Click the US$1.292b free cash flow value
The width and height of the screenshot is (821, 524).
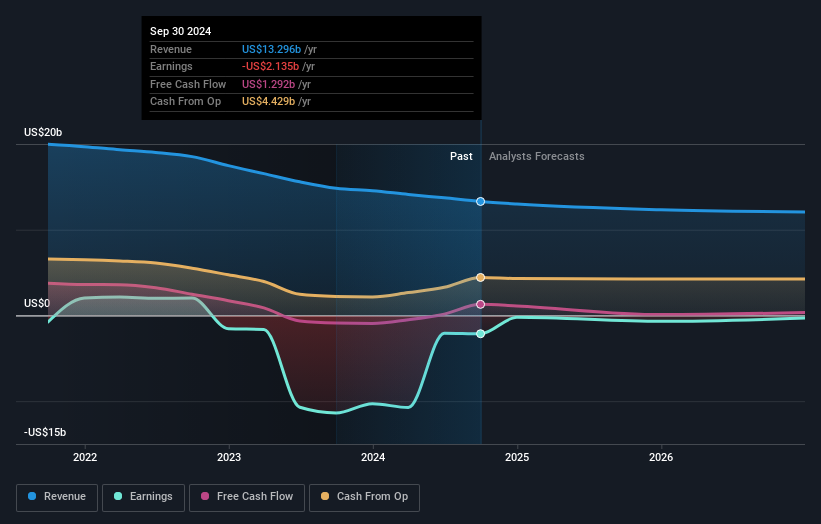pos(269,84)
